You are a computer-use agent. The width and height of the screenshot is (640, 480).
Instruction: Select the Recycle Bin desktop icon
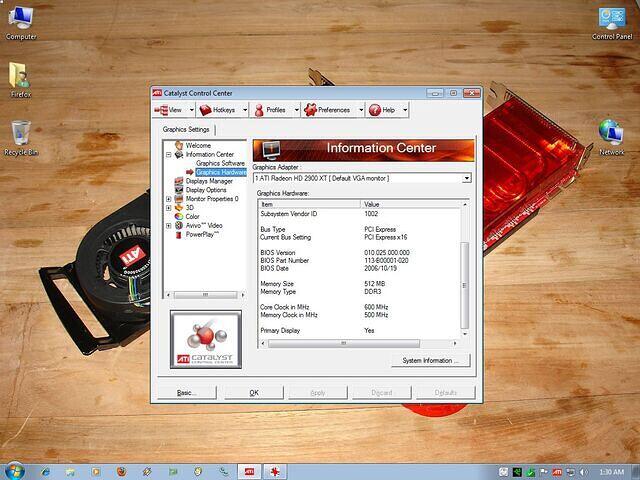[21, 138]
